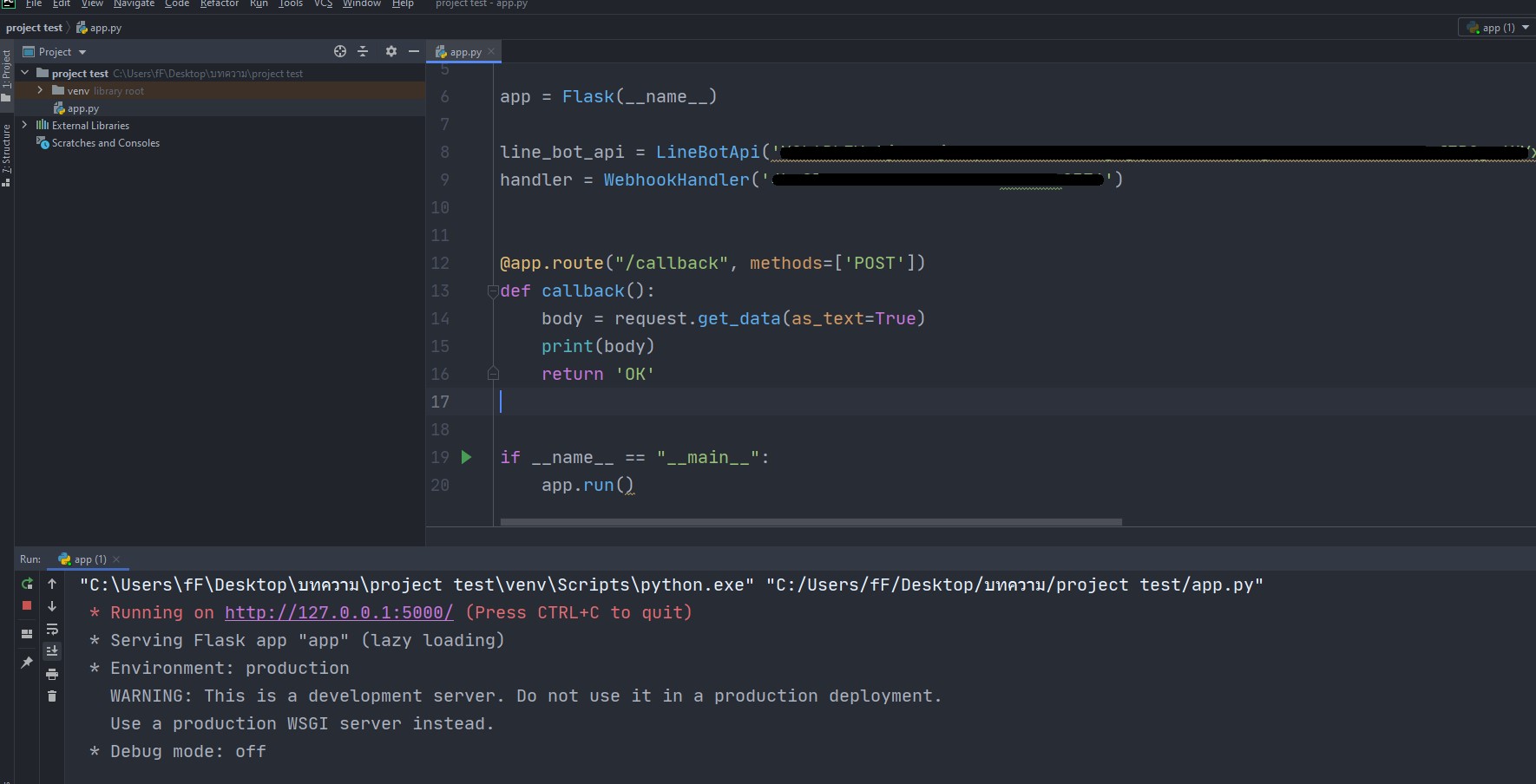
Task: Open the app (1) run configuration dropdown
Action: point(1498,28)
